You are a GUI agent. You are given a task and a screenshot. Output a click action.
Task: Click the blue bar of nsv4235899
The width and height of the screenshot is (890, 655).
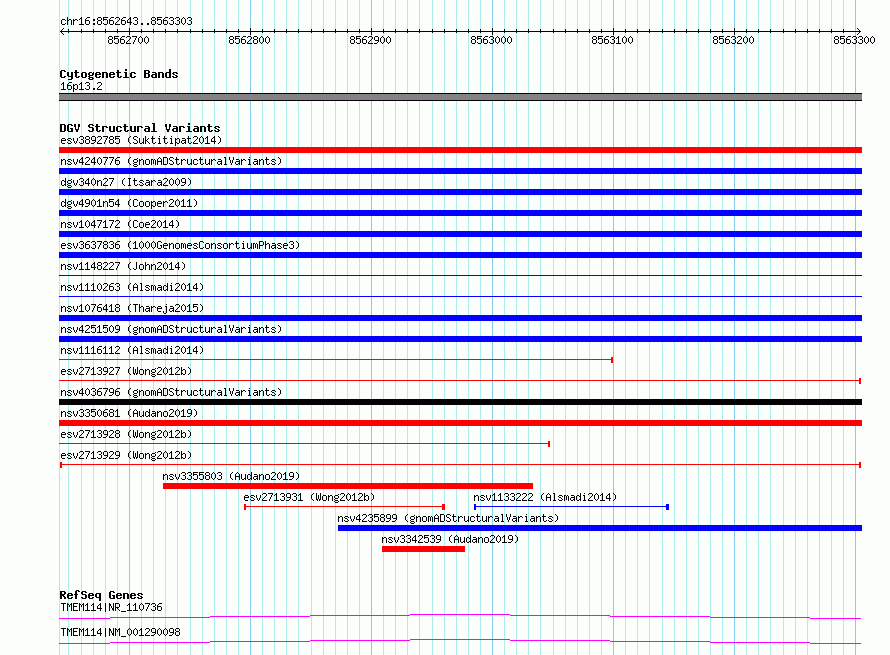[x=600, y=528]
